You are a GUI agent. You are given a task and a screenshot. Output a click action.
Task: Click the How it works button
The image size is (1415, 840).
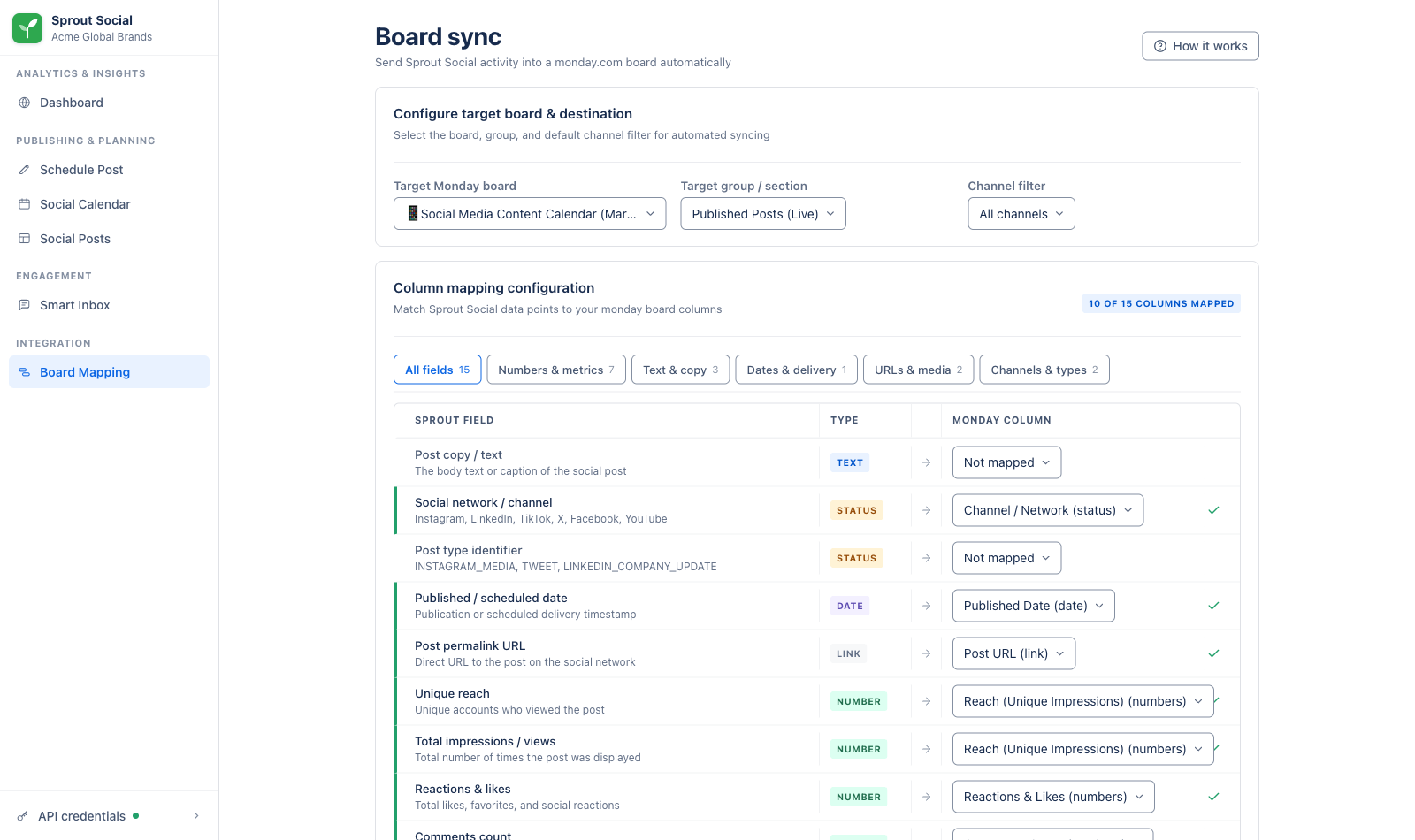(1200, 46)
